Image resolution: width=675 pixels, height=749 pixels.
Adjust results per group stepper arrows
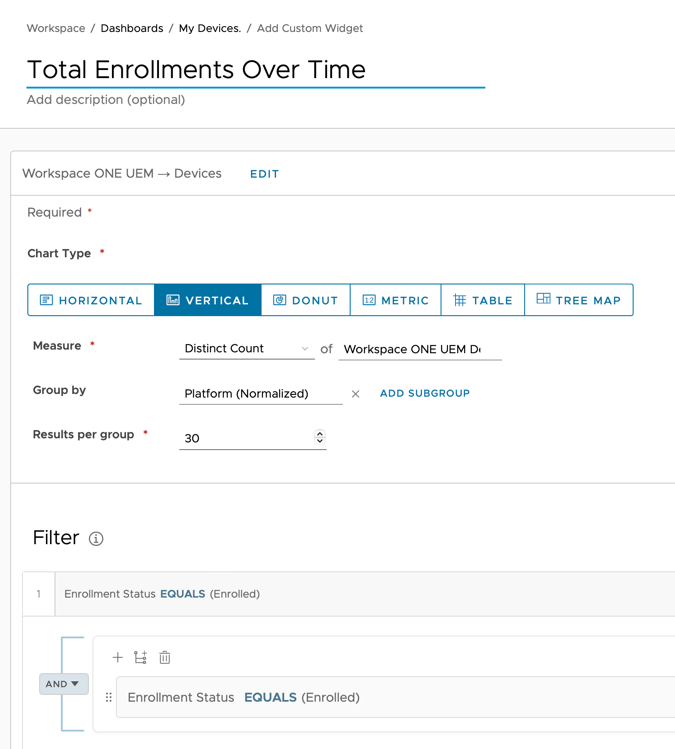pyautogui.click(x=320, y=437)
